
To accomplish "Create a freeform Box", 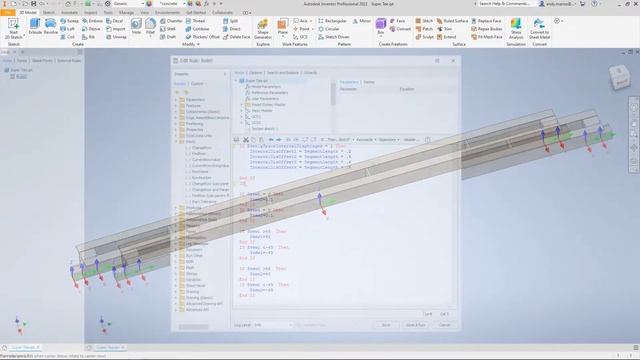I will pos(381,26).
